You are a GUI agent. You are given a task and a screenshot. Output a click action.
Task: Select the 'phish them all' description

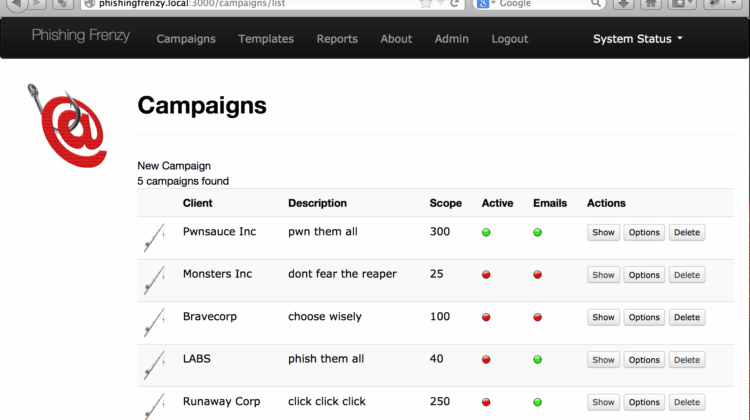coord(326,359)
